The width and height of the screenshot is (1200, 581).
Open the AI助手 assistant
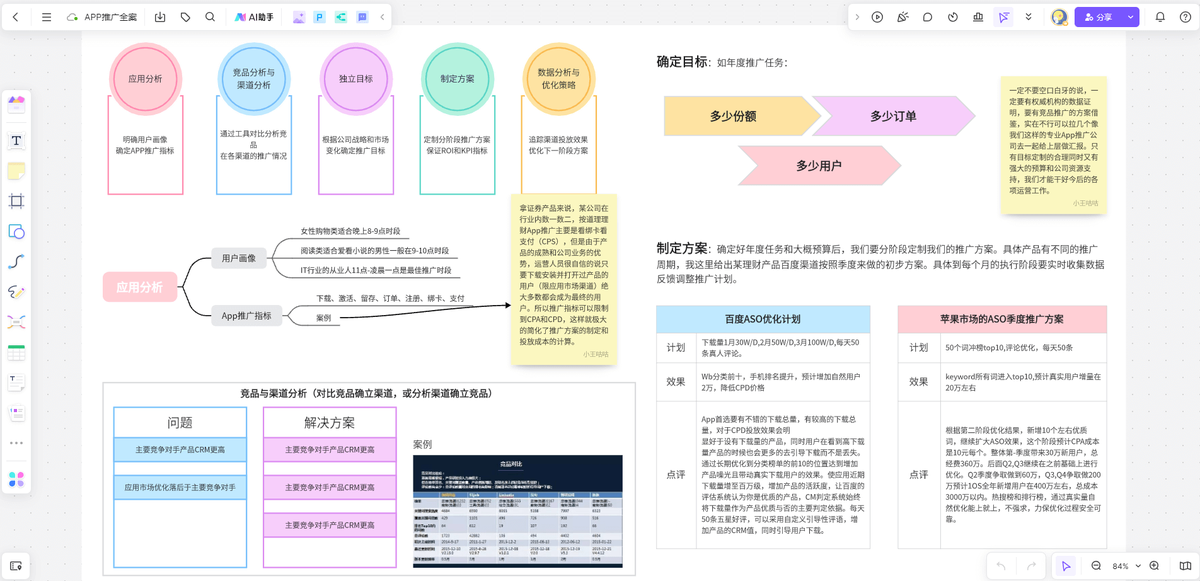[x=253, y=16]
